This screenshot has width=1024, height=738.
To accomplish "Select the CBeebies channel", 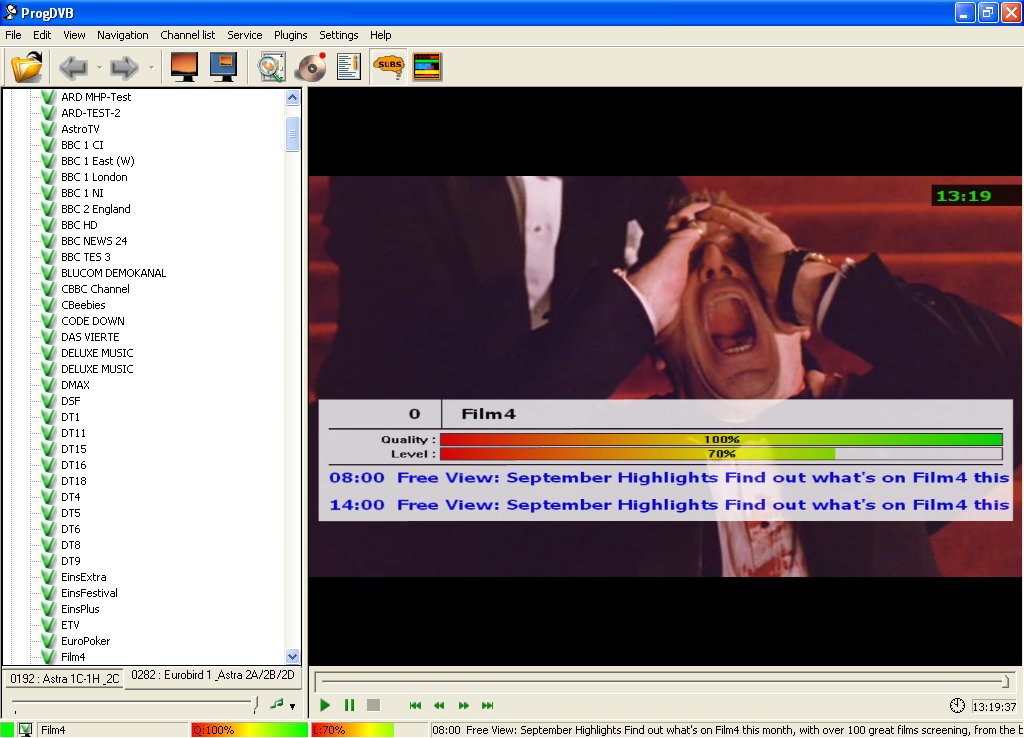I will pos(83,305).
